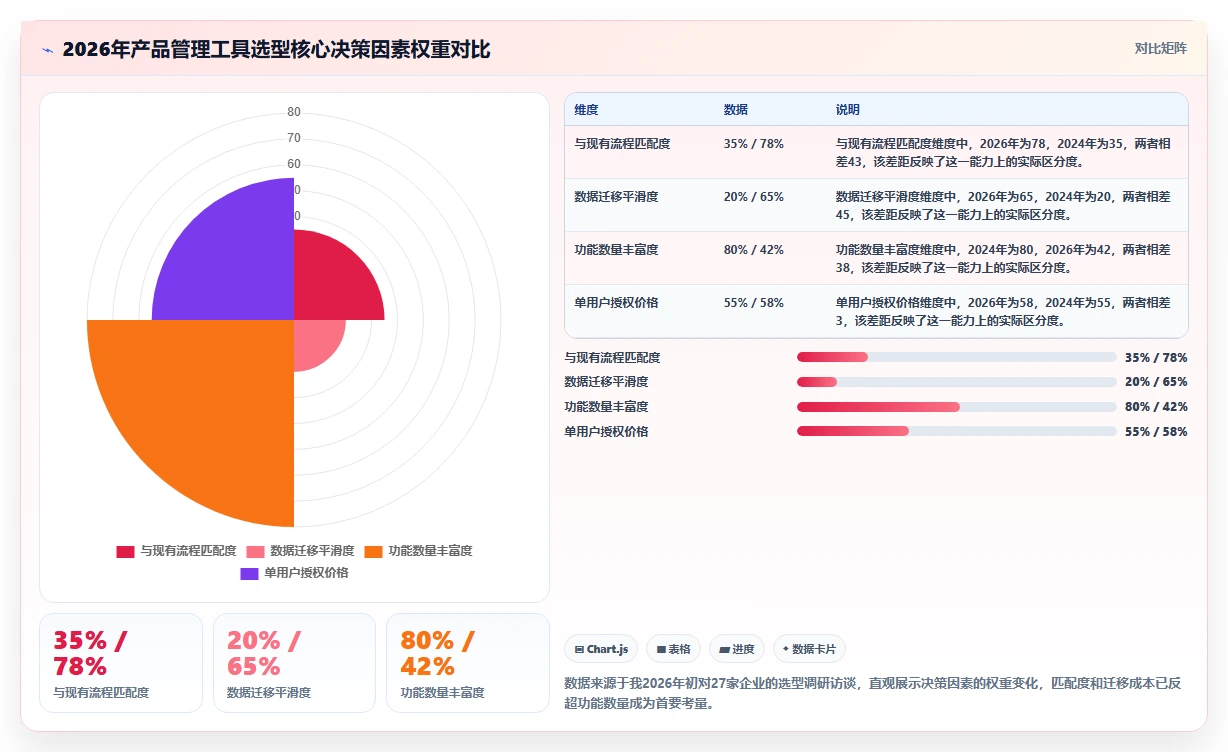The height and width of the screenshot is (752, 1228).
Task: Click the 数据迁移平滑度 table row name
Action: (616, 197)
